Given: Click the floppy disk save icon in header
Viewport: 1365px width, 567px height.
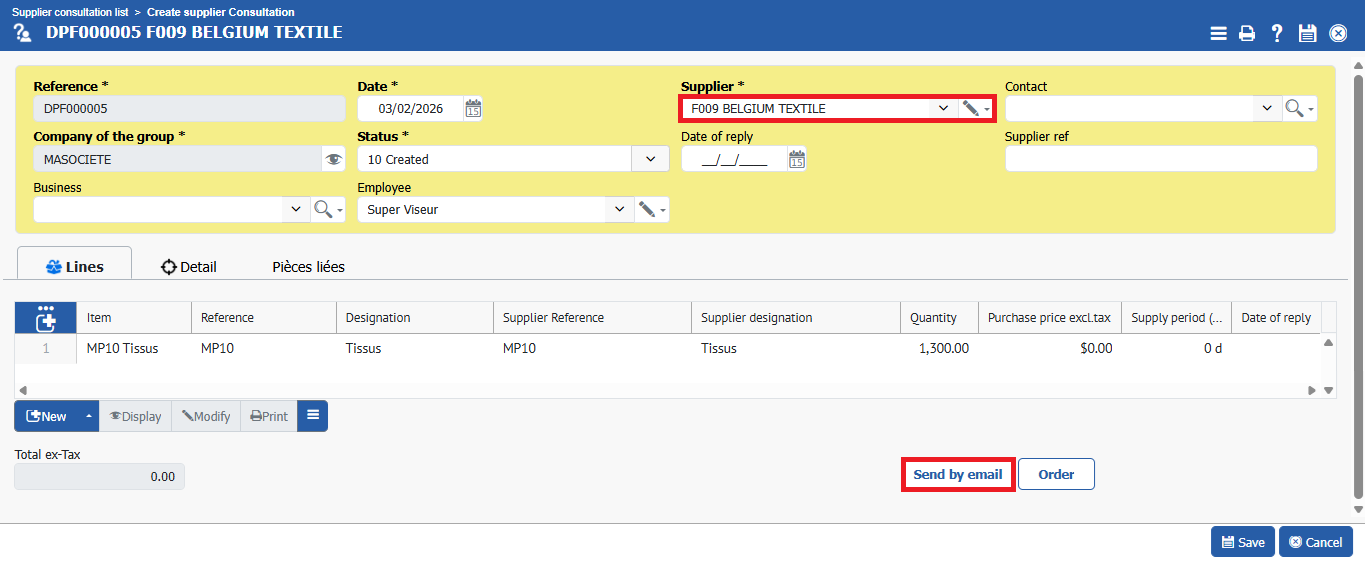Looking at the screenshot, I should click(1307, 33).
